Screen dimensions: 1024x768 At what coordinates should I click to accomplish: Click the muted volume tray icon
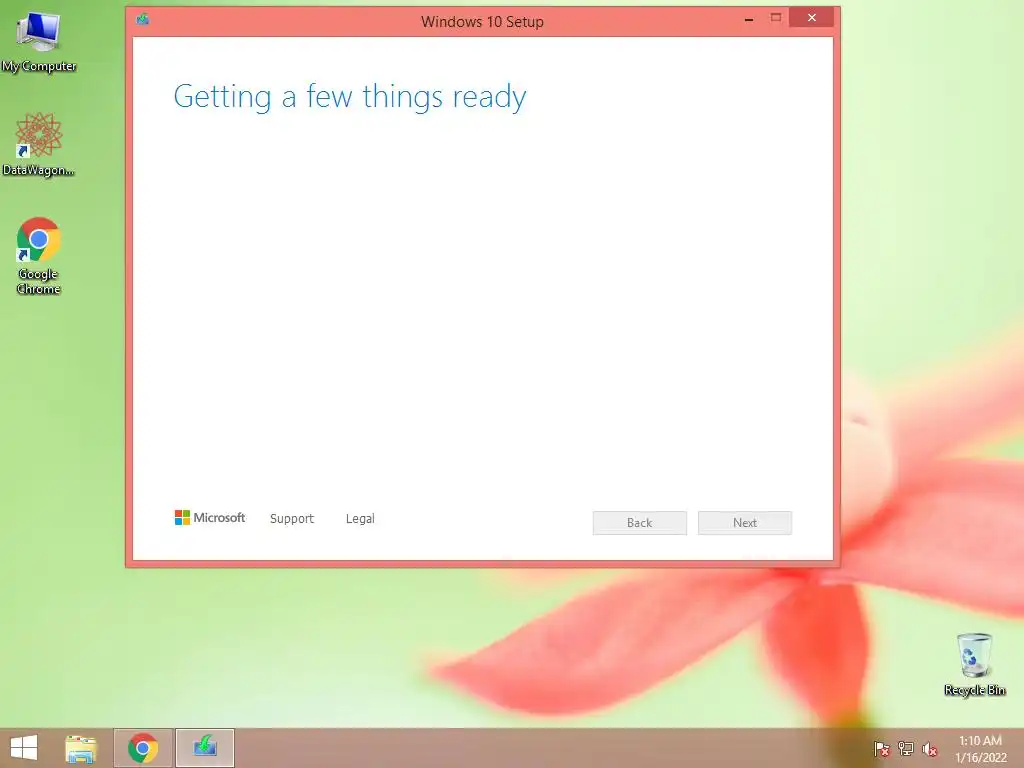[930, 749]
